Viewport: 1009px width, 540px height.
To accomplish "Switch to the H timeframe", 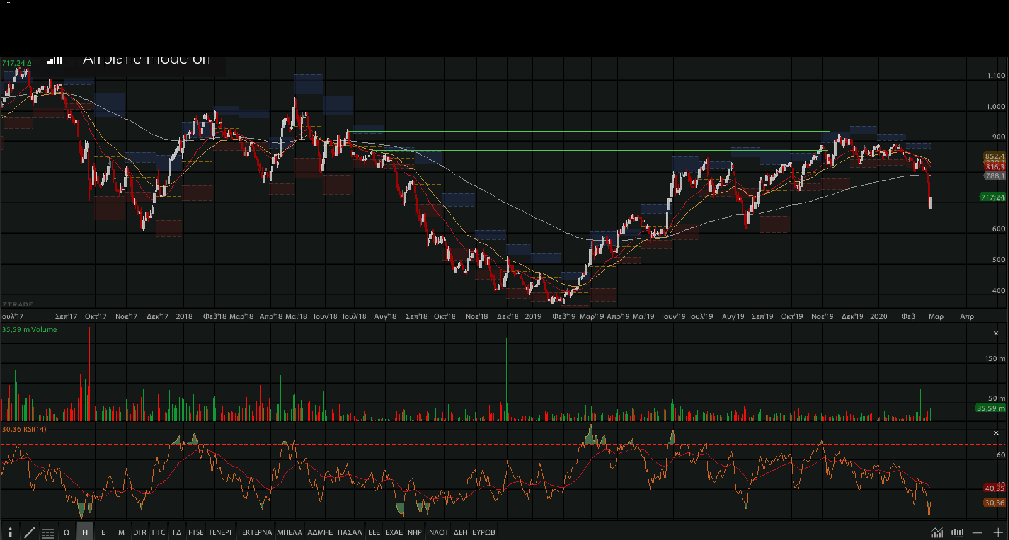I will pyautogui.click(x=85, y=532).
